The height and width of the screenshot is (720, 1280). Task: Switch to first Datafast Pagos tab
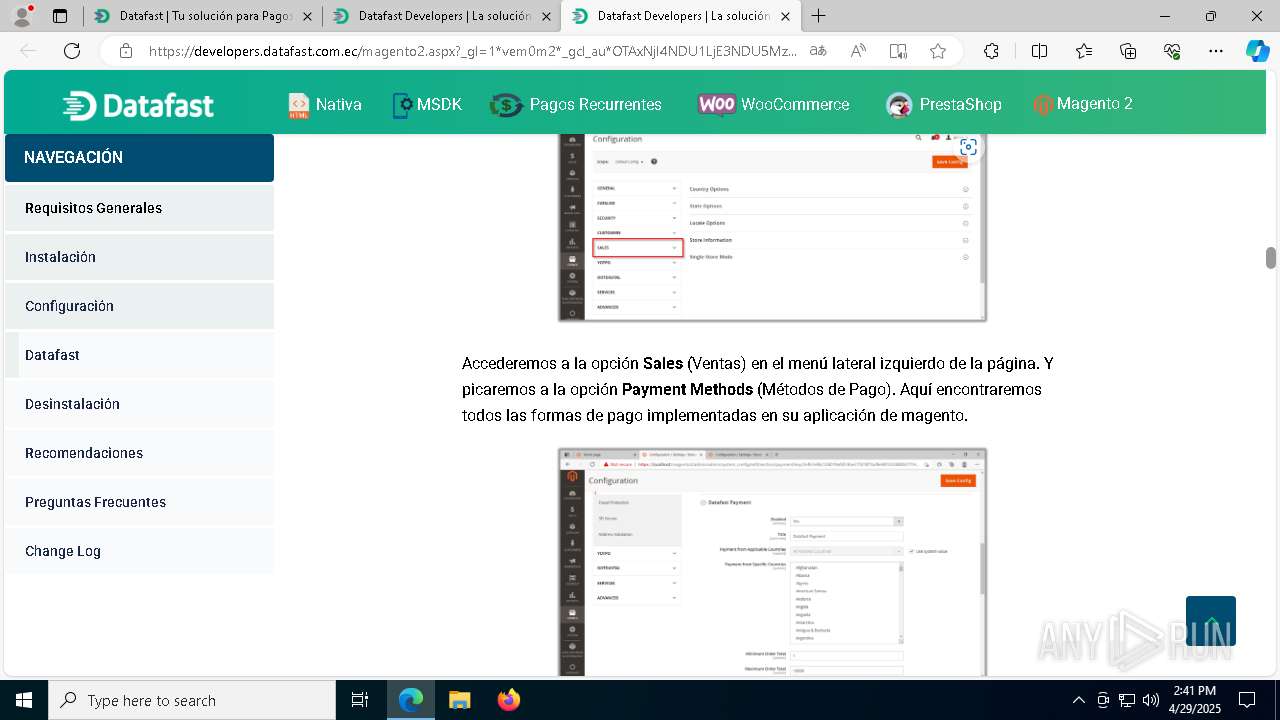201,16
